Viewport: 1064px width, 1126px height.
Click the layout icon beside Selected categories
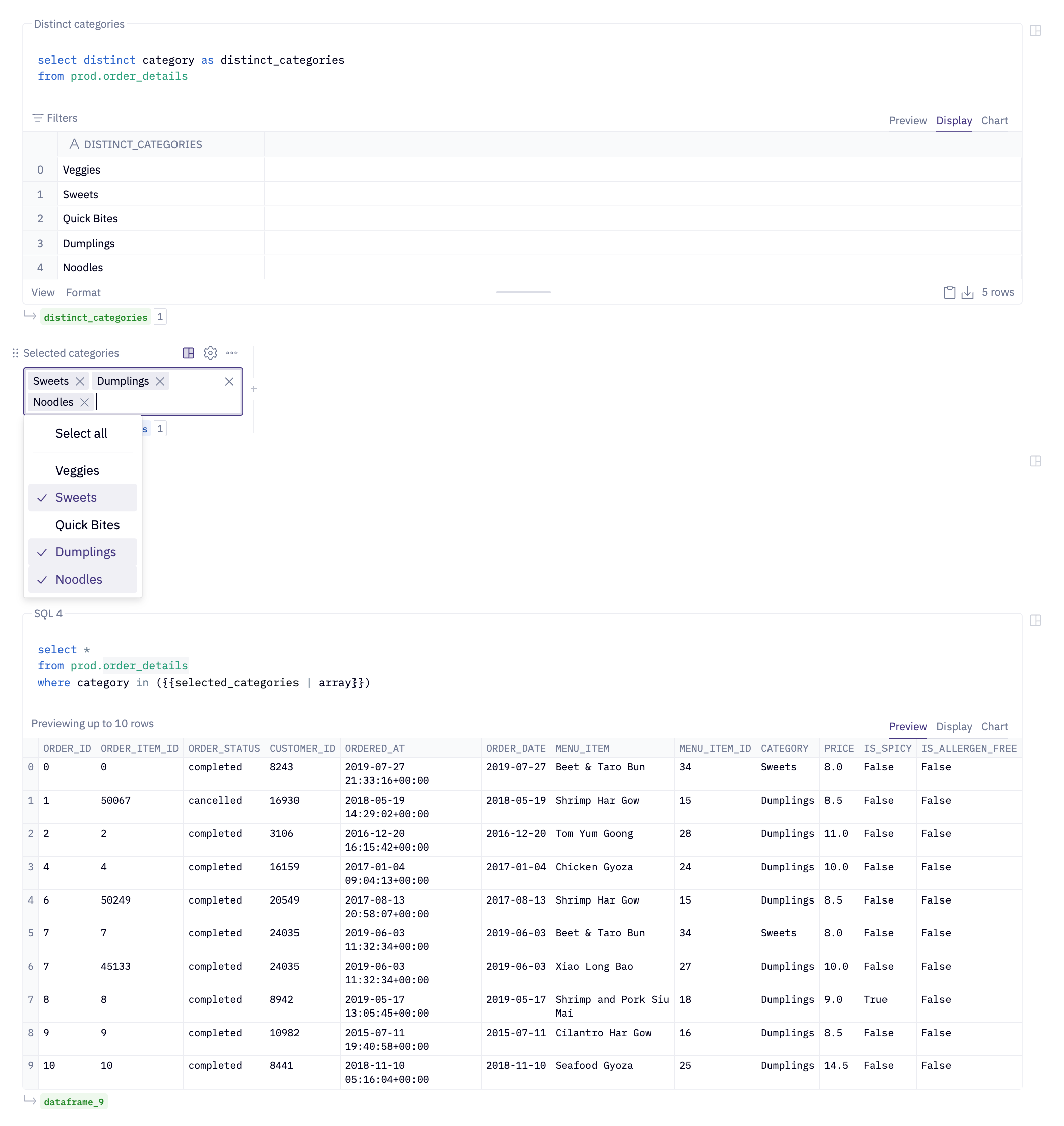tap(188, 353)
